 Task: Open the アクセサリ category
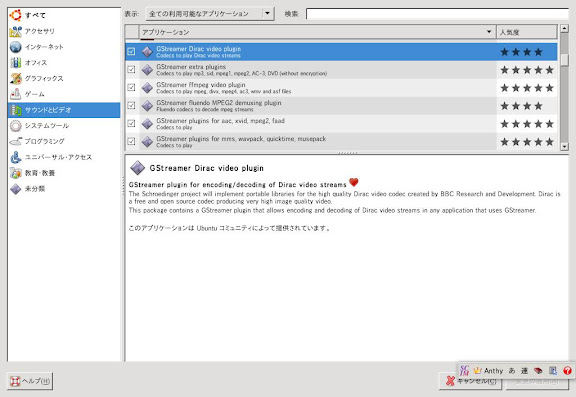64,31
